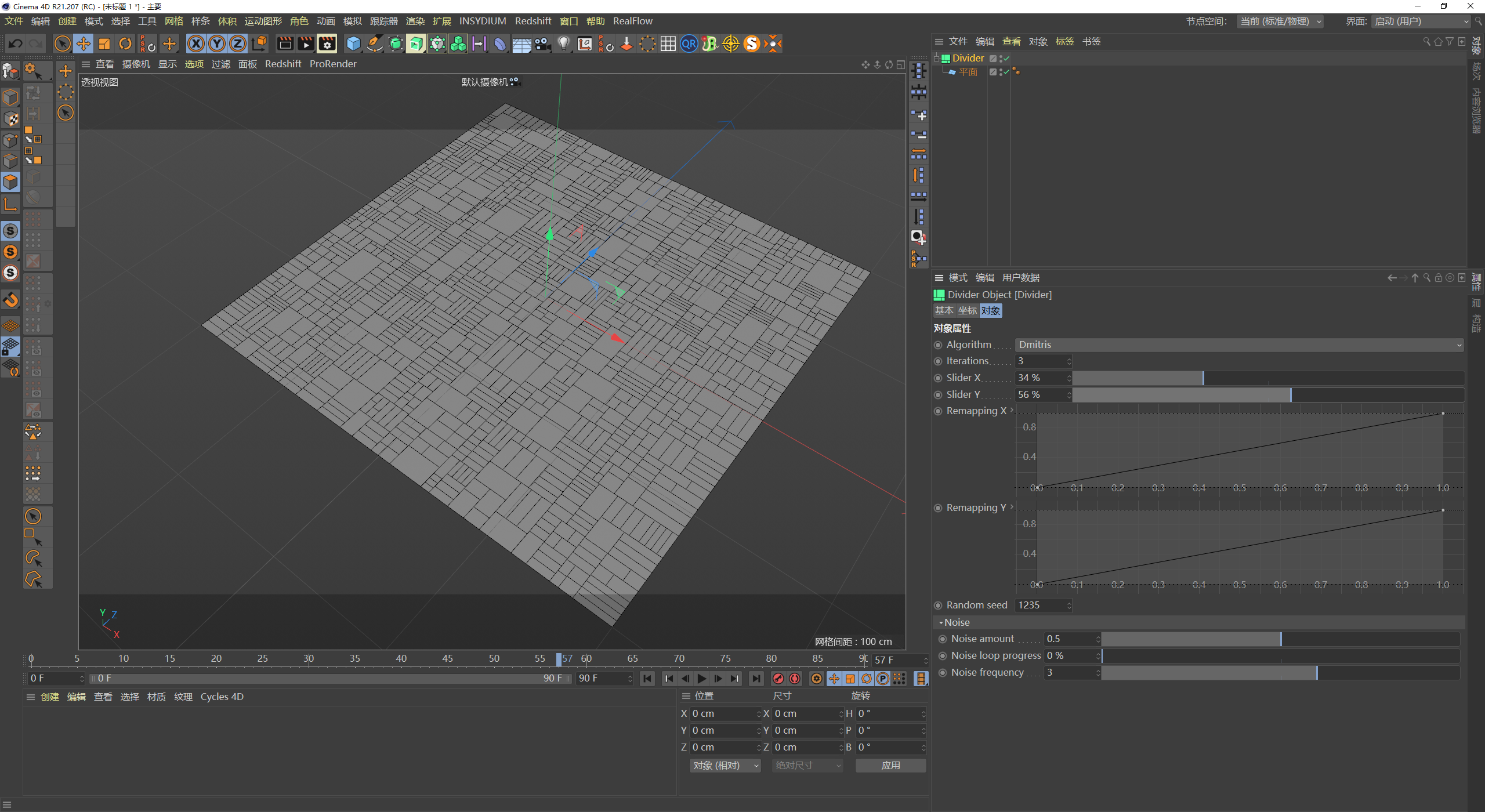Click the 应用 apply button
This screenshot has width=1485, height=812.
(x=890, y=765)
